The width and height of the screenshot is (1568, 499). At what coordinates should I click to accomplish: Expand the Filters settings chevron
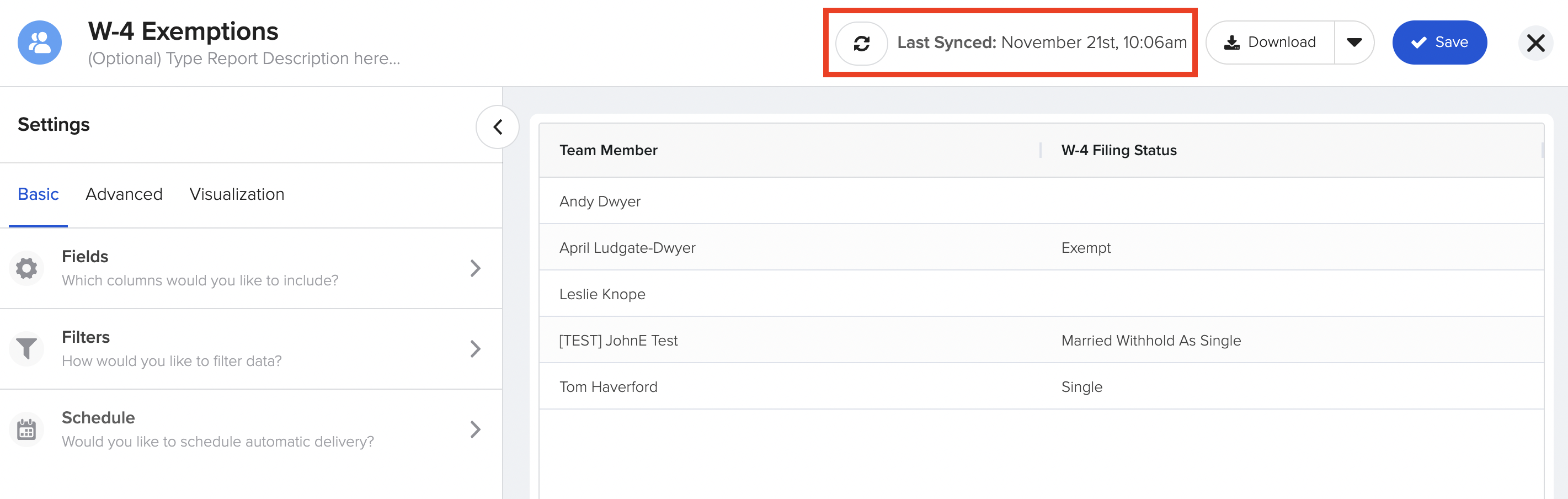coord(476,348)
